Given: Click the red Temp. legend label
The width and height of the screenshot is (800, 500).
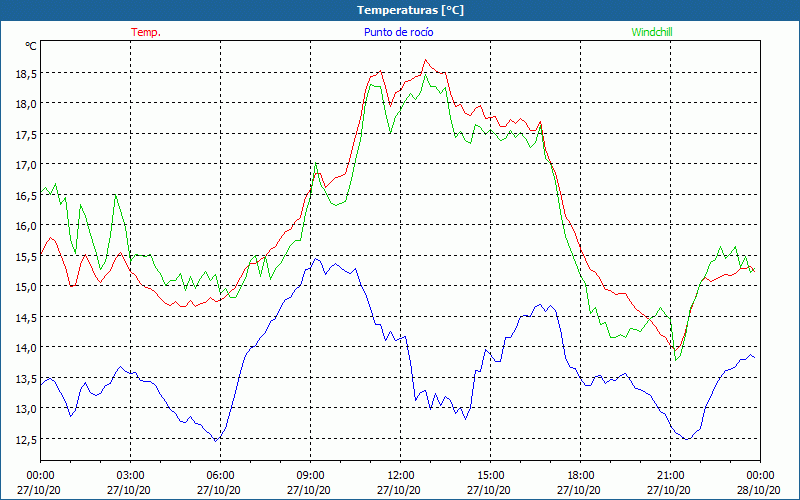Looking at the screenshot, I should (146, 32).
